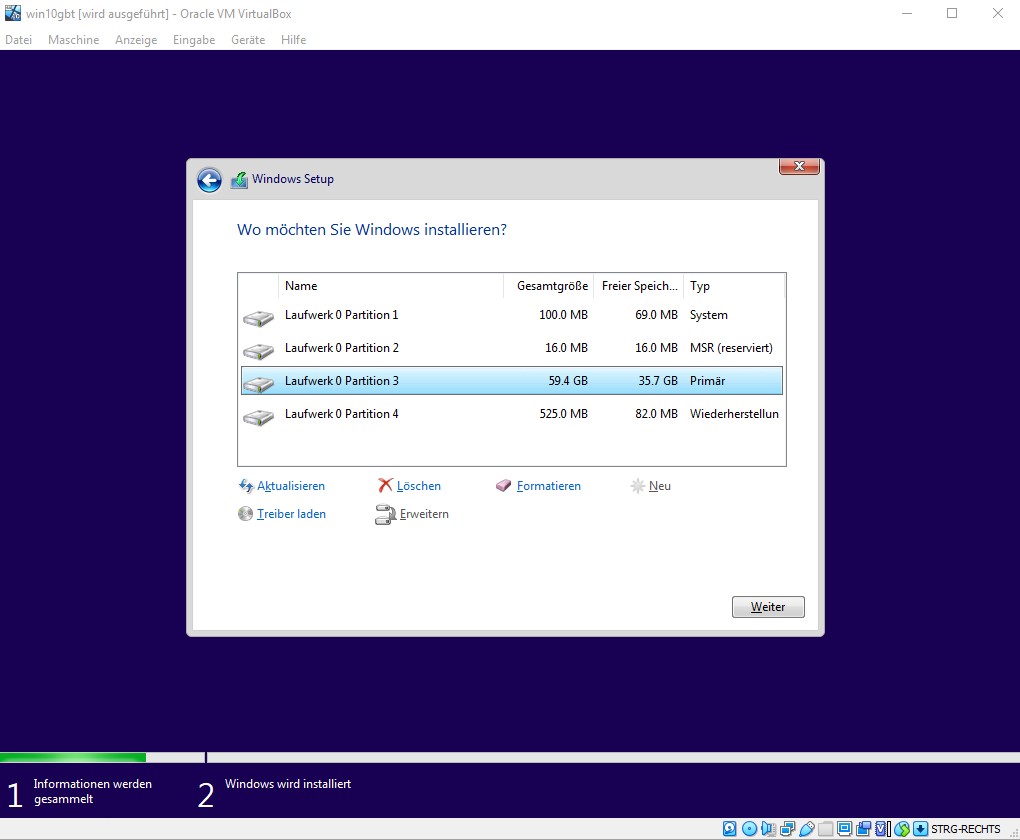This screenshot has width=1020, height=840.
Task: Click the Treiber laden link
Action: pyautogui.click(x=291, y=514)
